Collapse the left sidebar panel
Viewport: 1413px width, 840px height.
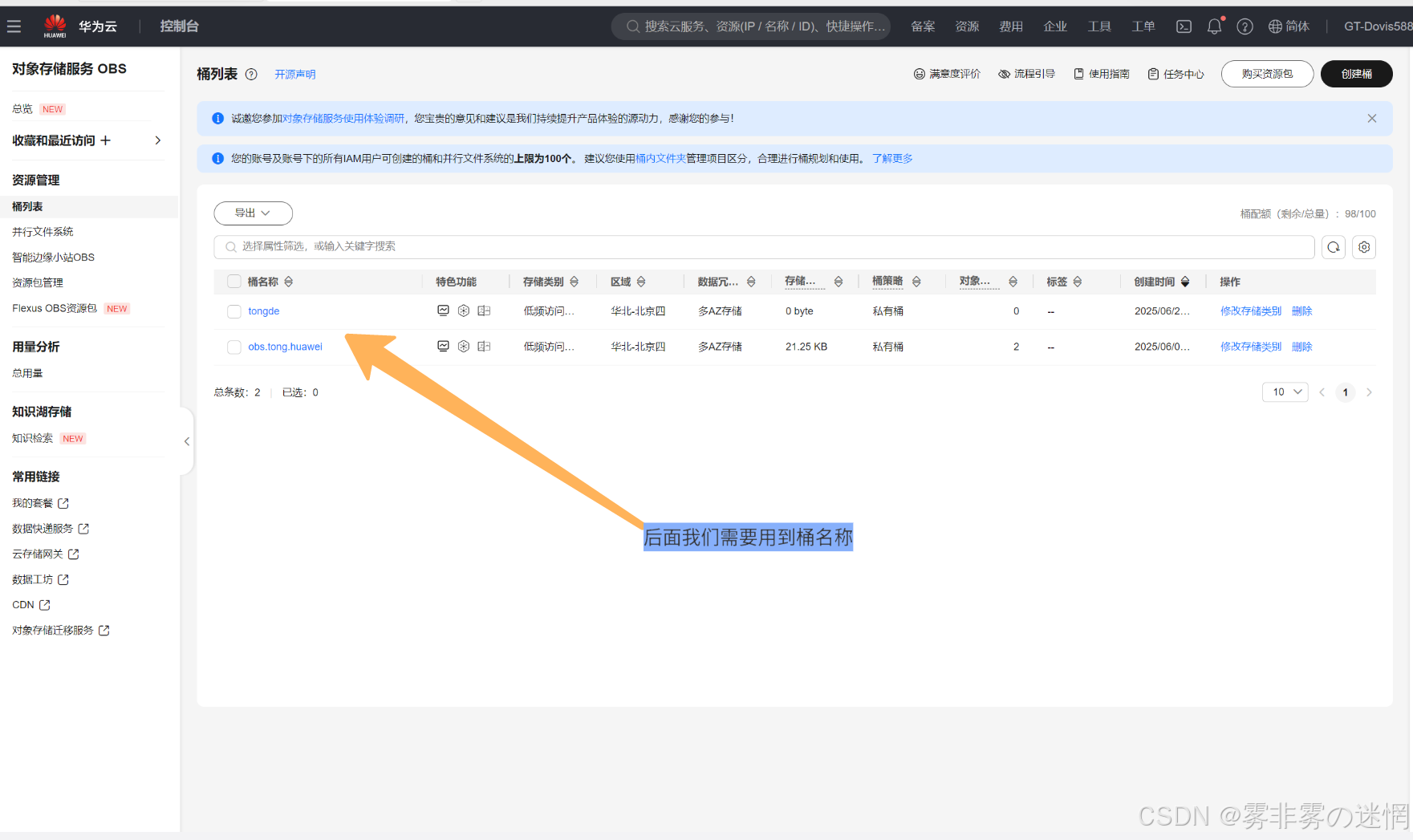186,441
